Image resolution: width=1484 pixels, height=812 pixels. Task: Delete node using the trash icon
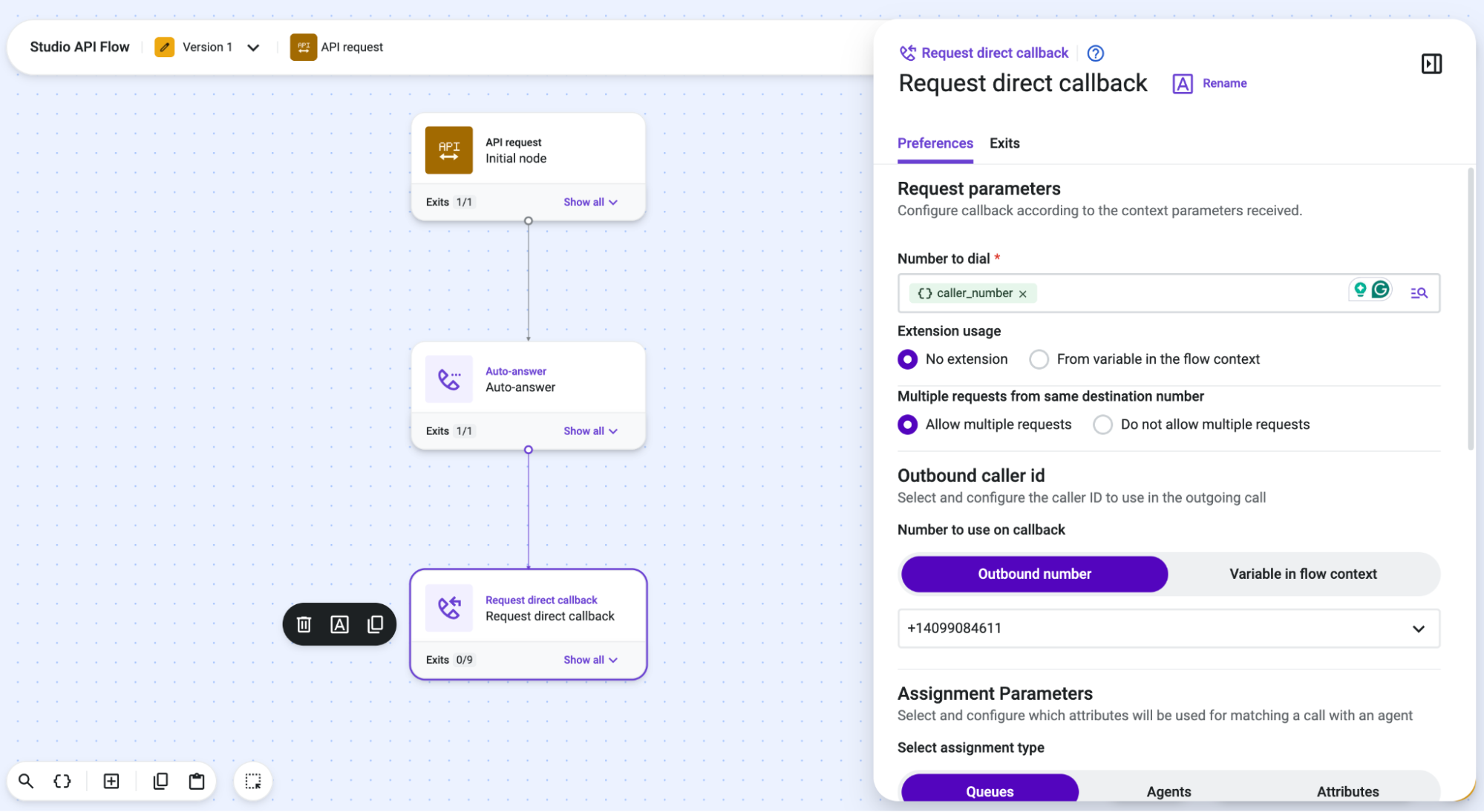(x=304, y=624)
